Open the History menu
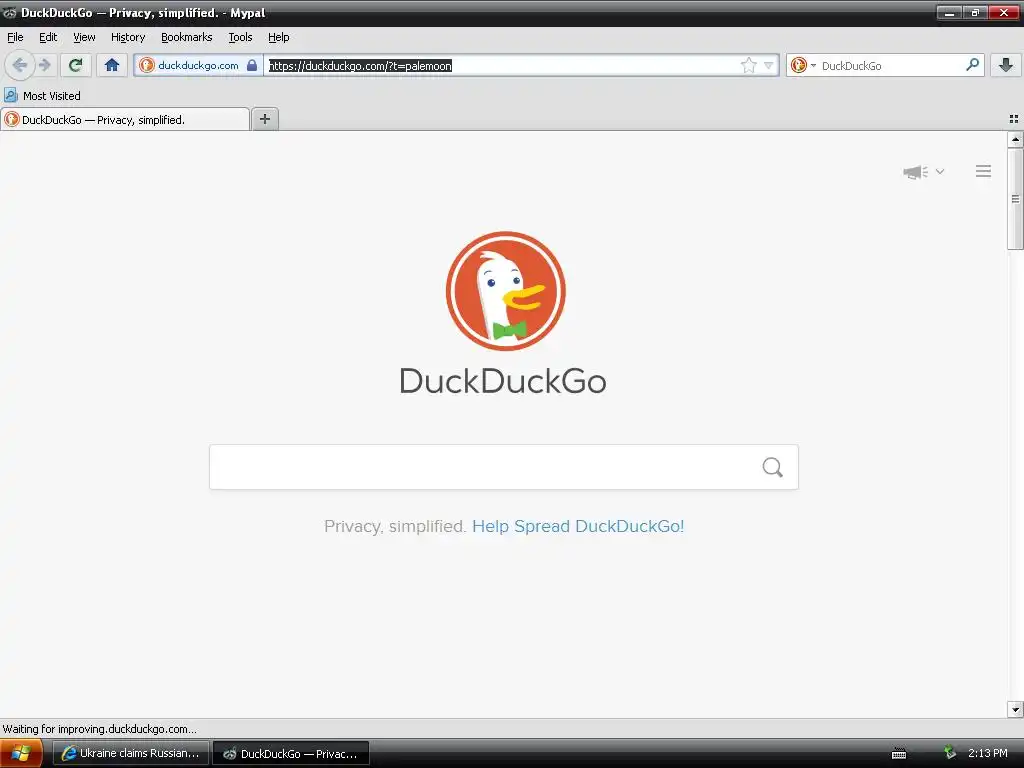 [128, 37]
